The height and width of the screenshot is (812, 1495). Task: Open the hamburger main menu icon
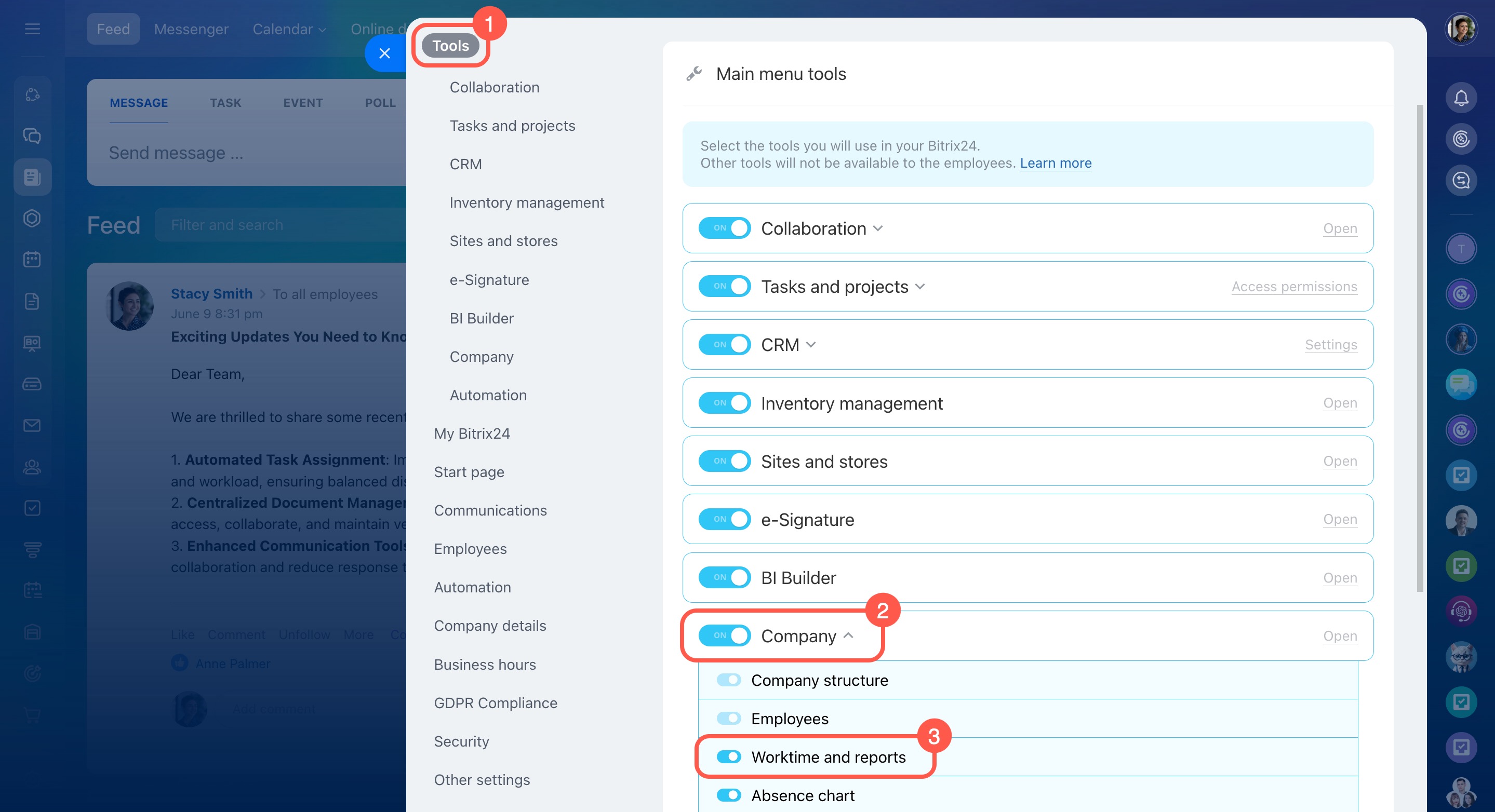point(33,29)
